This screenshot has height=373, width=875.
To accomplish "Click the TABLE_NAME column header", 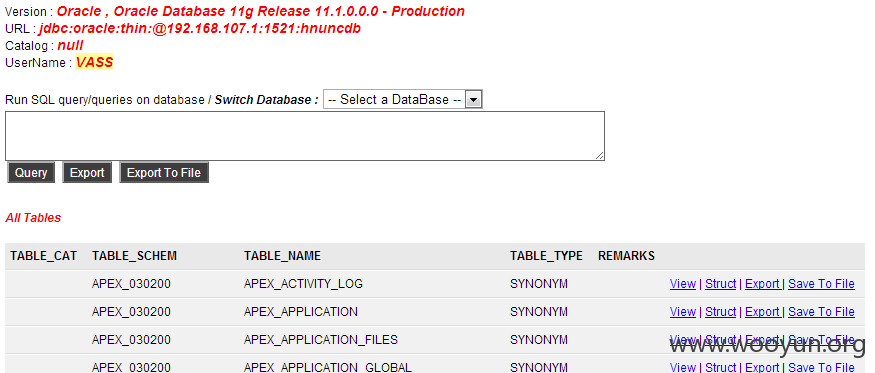I will pyautogui.click(x=282, y=256).
